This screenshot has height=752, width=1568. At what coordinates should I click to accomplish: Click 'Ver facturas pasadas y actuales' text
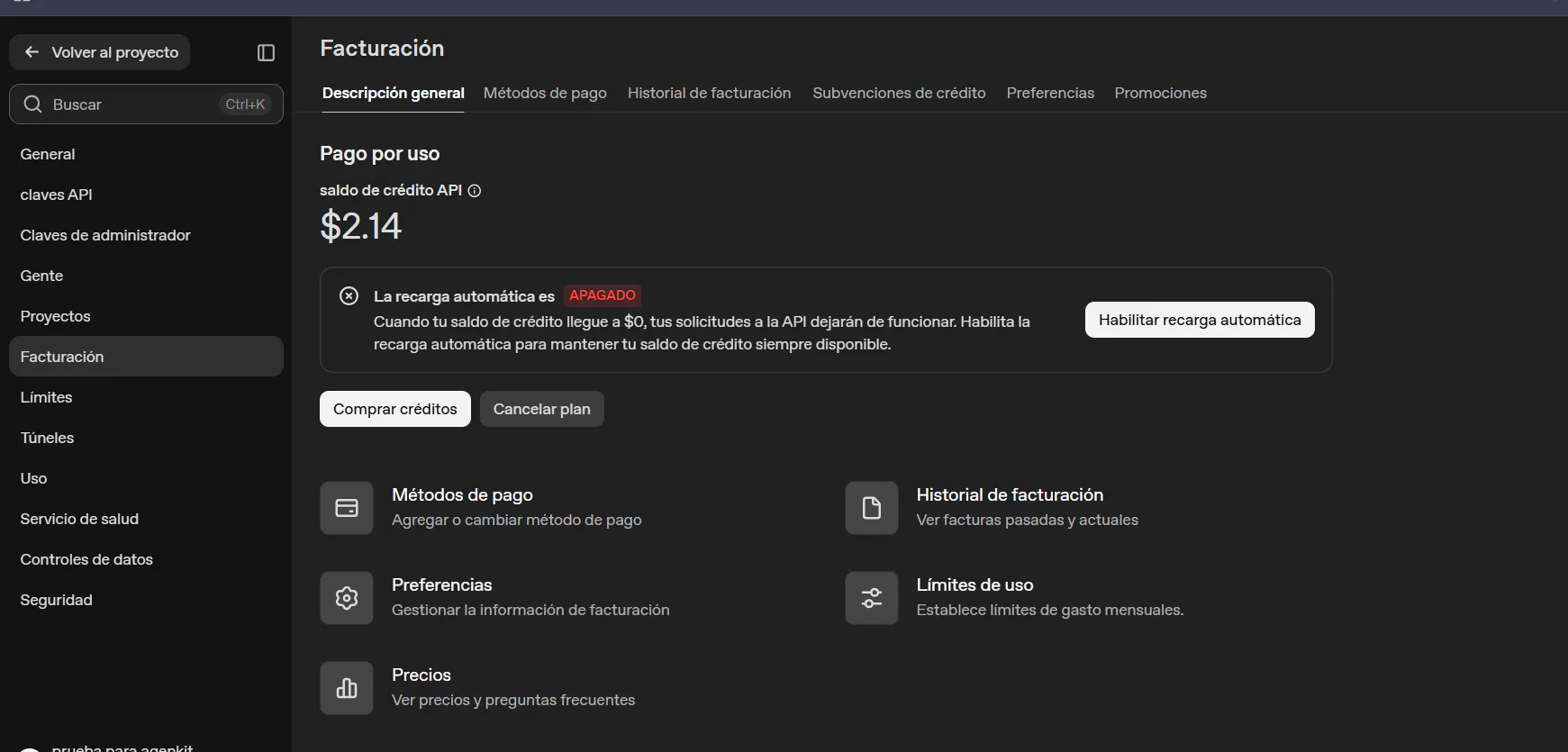coord(1028,521)
